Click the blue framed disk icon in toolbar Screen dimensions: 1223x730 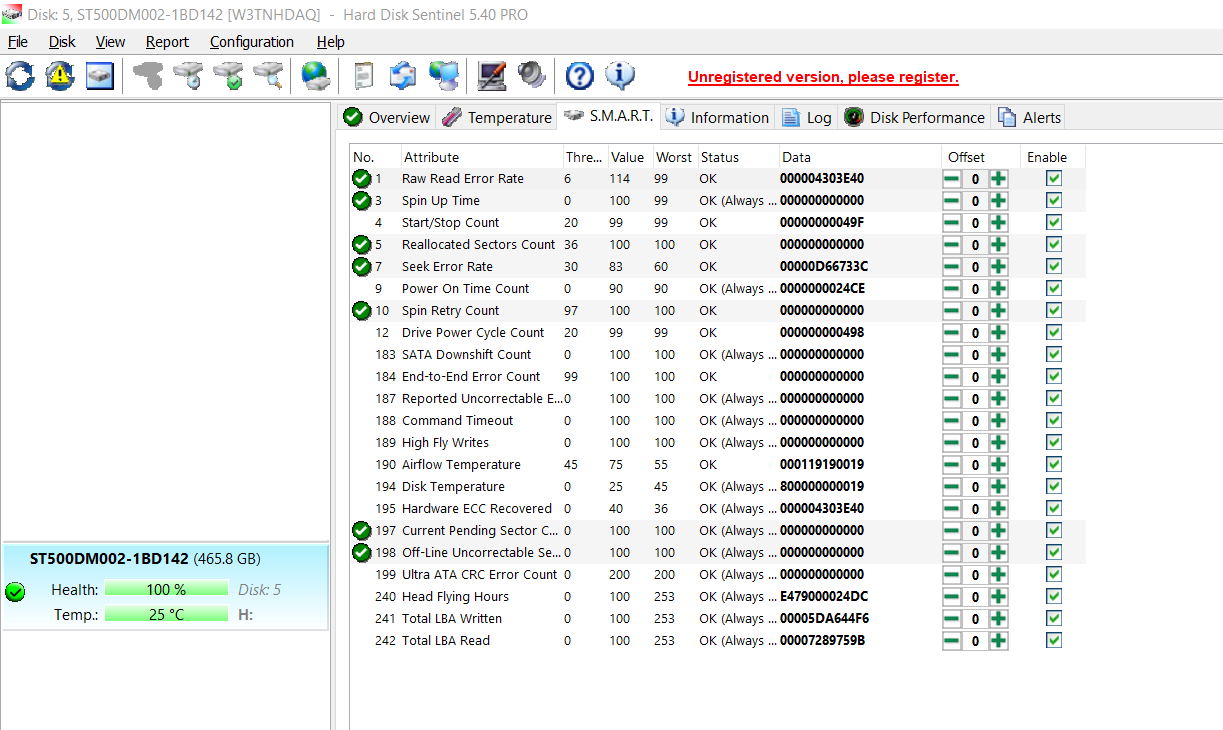pyautogui.click(x=100, y=76)
